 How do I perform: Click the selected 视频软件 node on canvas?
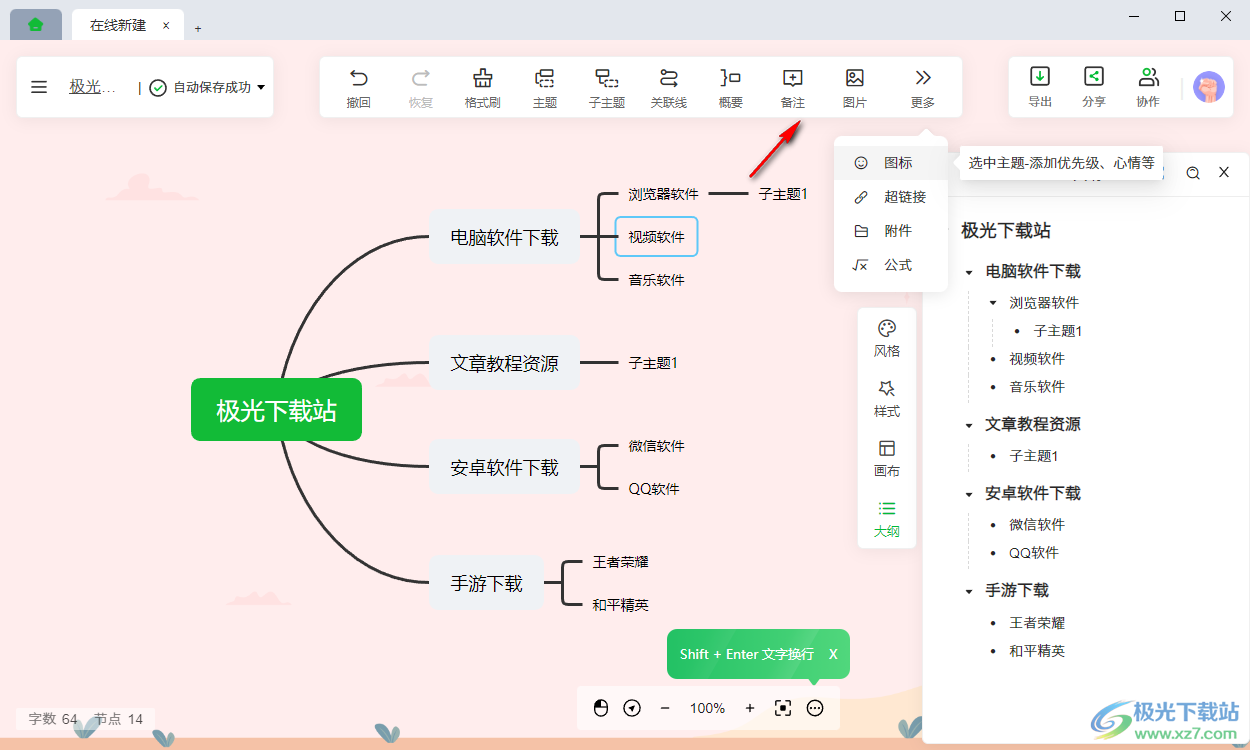click(x=656, y=237)
